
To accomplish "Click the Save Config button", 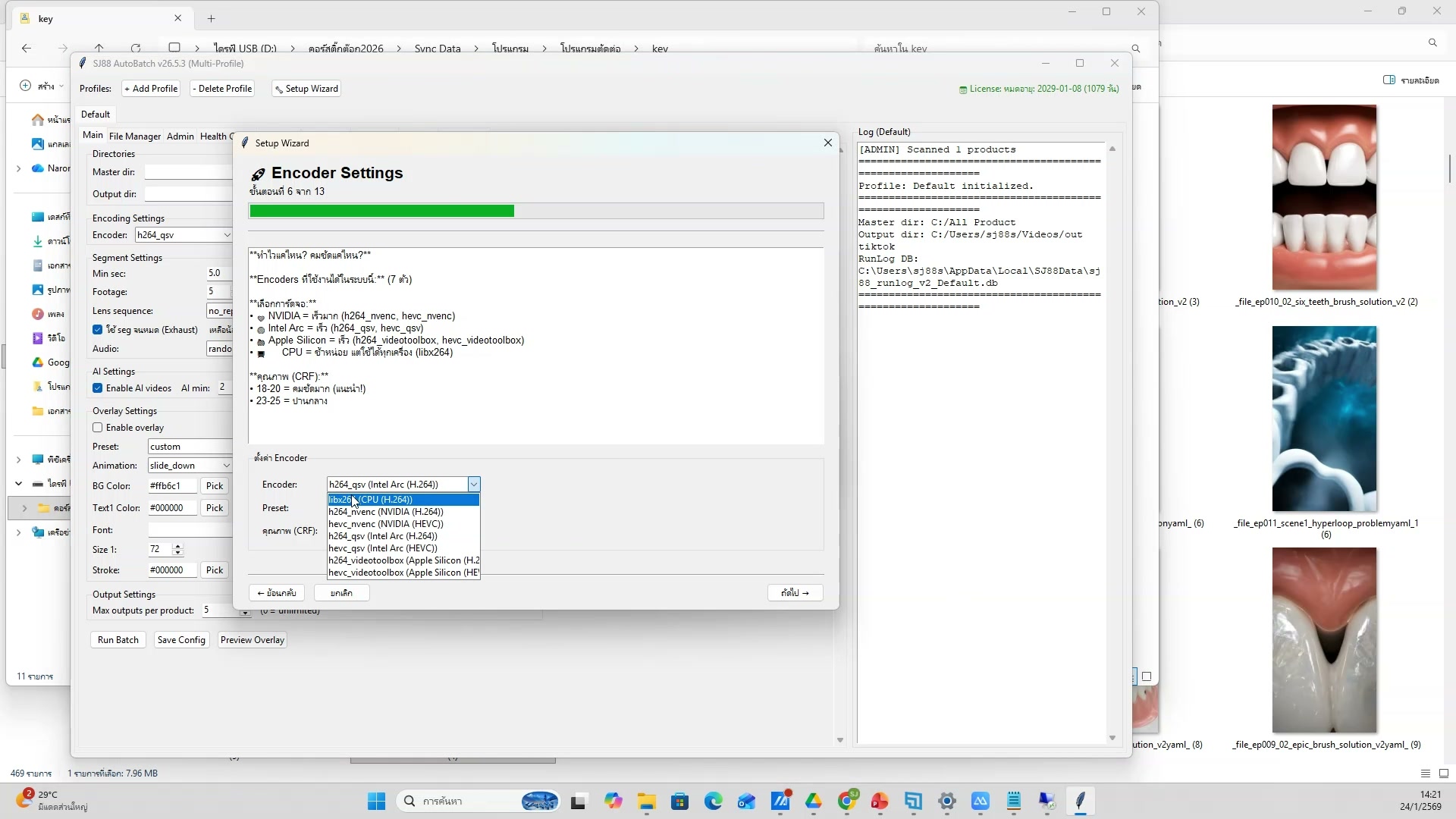I will pos(180,640).
